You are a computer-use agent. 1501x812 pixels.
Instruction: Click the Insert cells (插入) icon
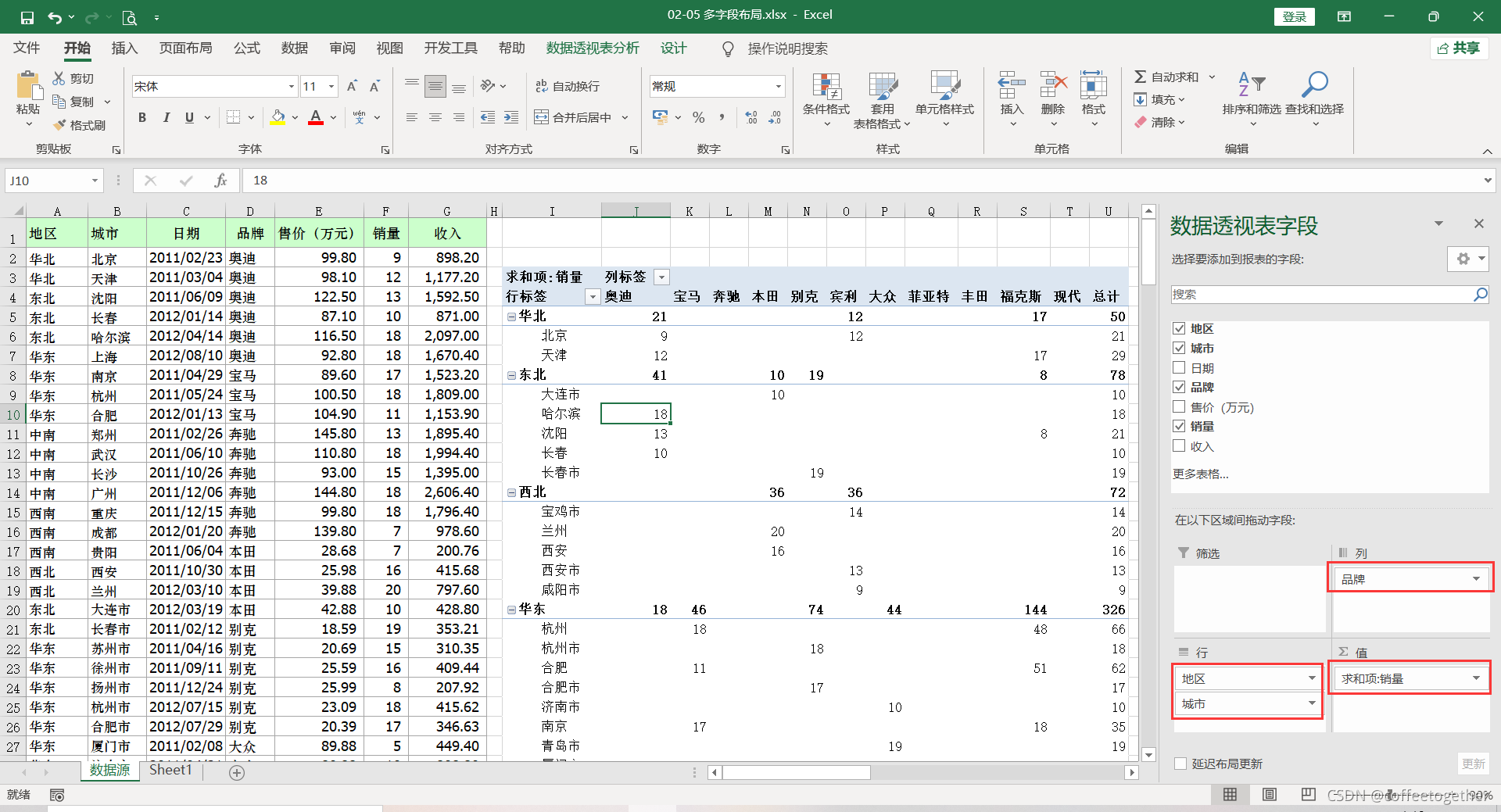click(1012, 85)
